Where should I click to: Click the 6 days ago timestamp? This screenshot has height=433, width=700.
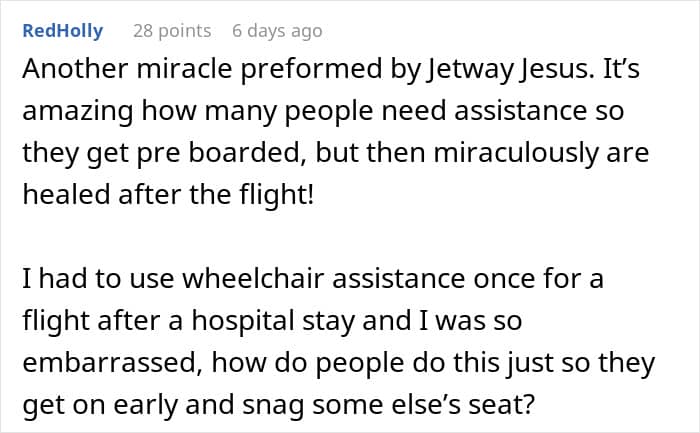277,31
